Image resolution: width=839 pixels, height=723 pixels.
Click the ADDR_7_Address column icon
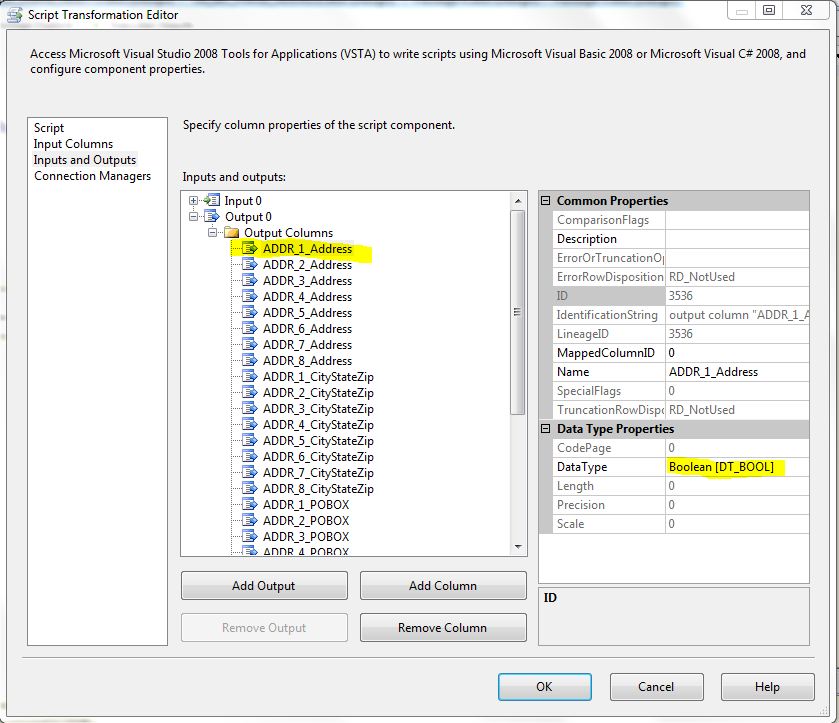249,345
